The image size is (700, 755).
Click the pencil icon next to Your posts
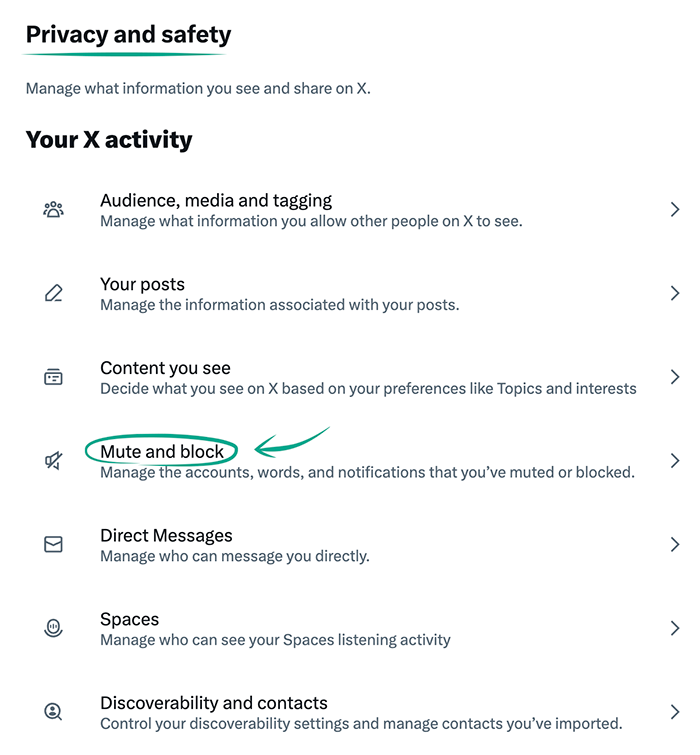(x=53, y=293)
